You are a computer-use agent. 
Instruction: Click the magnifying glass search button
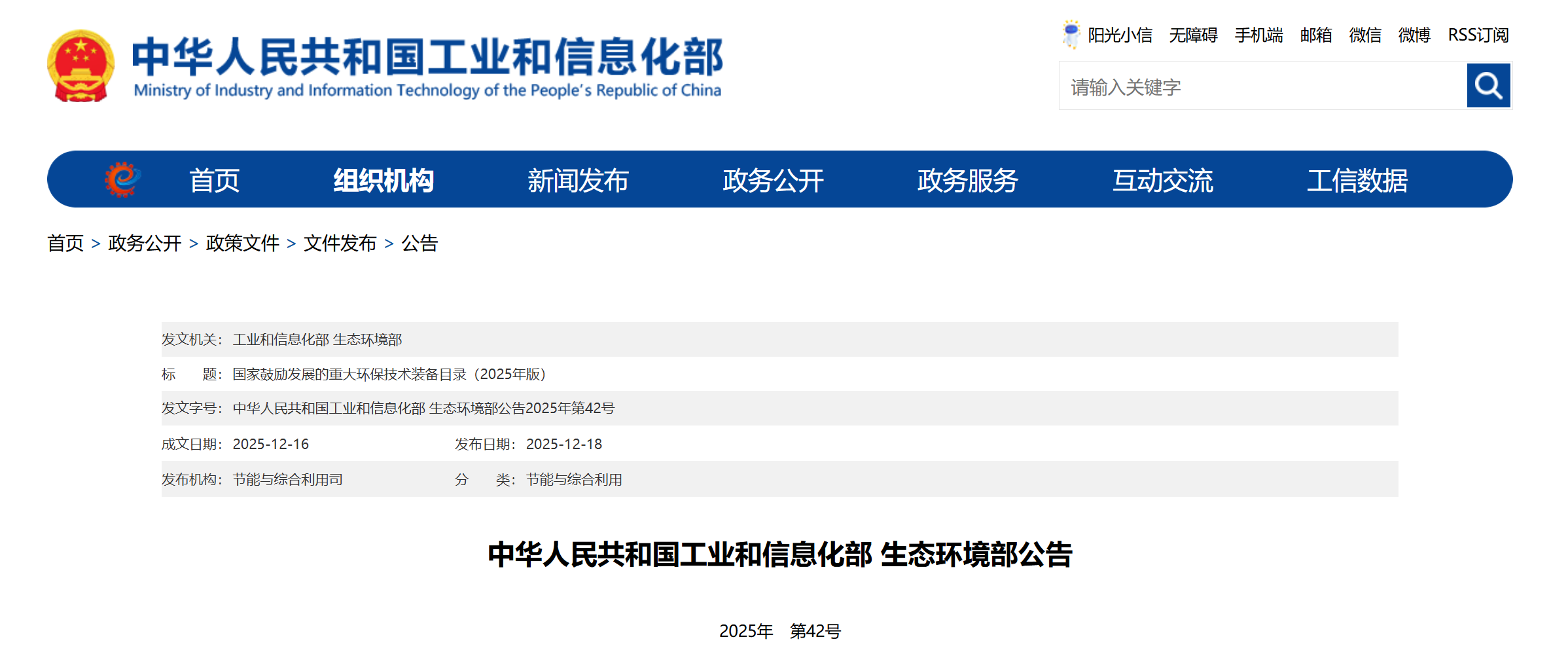tap(1488, 86)
